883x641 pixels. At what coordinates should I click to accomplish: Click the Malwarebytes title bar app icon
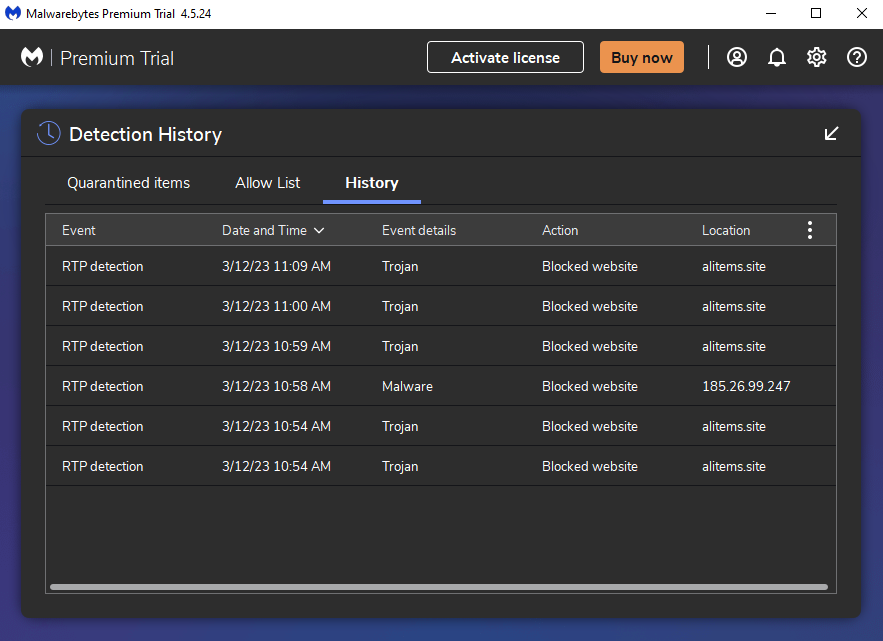point(12,13)
